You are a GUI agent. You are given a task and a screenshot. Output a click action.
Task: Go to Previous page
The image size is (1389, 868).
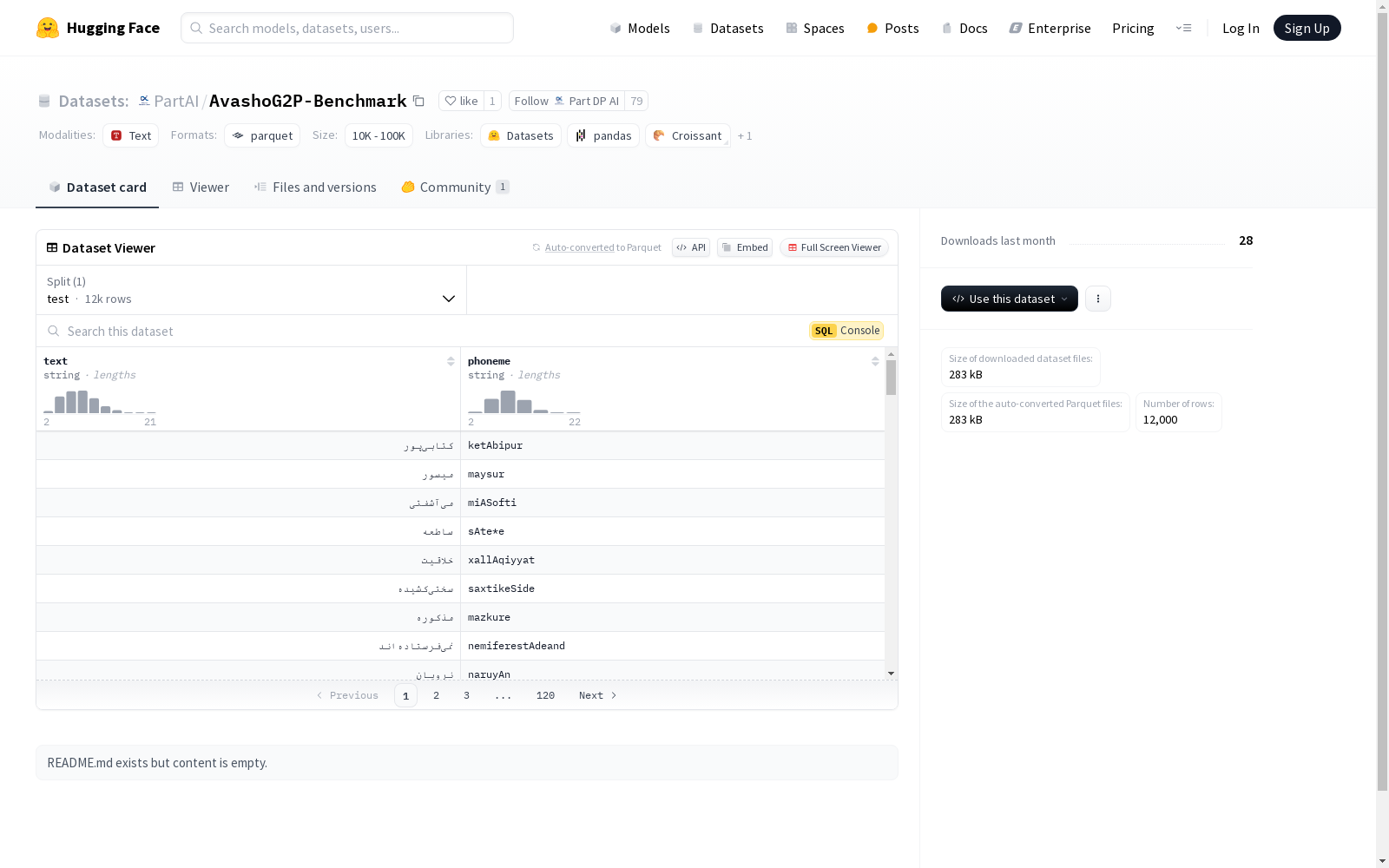(x=347, y=695)
